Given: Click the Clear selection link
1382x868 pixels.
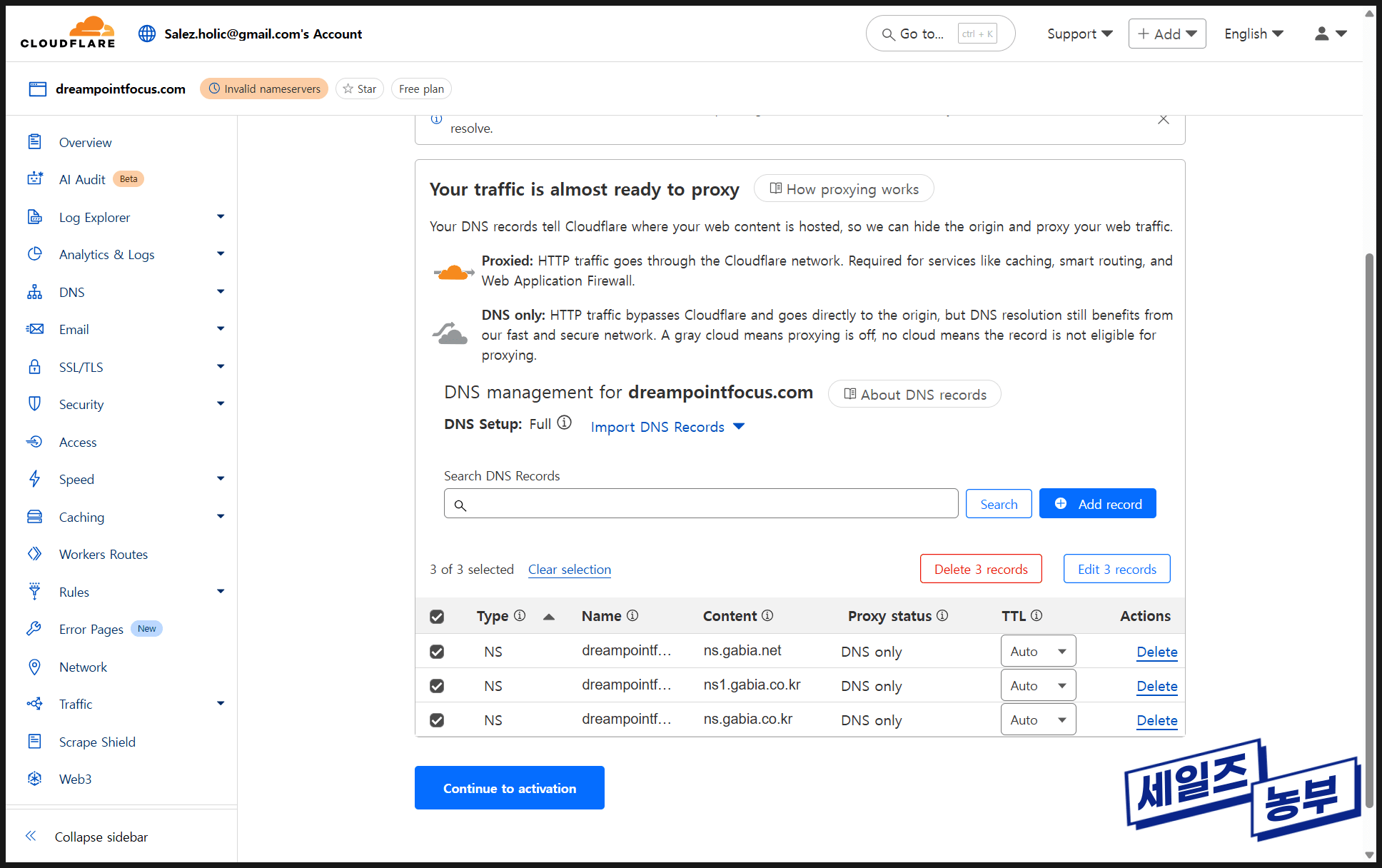Looking at the screenshot, I should 569,569.
